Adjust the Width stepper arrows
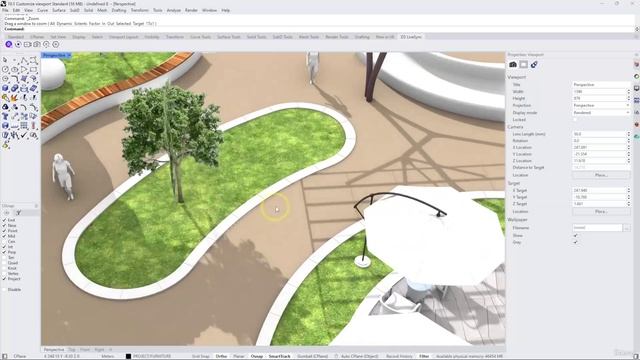Image resolution: width=640 pixels, height=360 pixels. tap(629, 91)
